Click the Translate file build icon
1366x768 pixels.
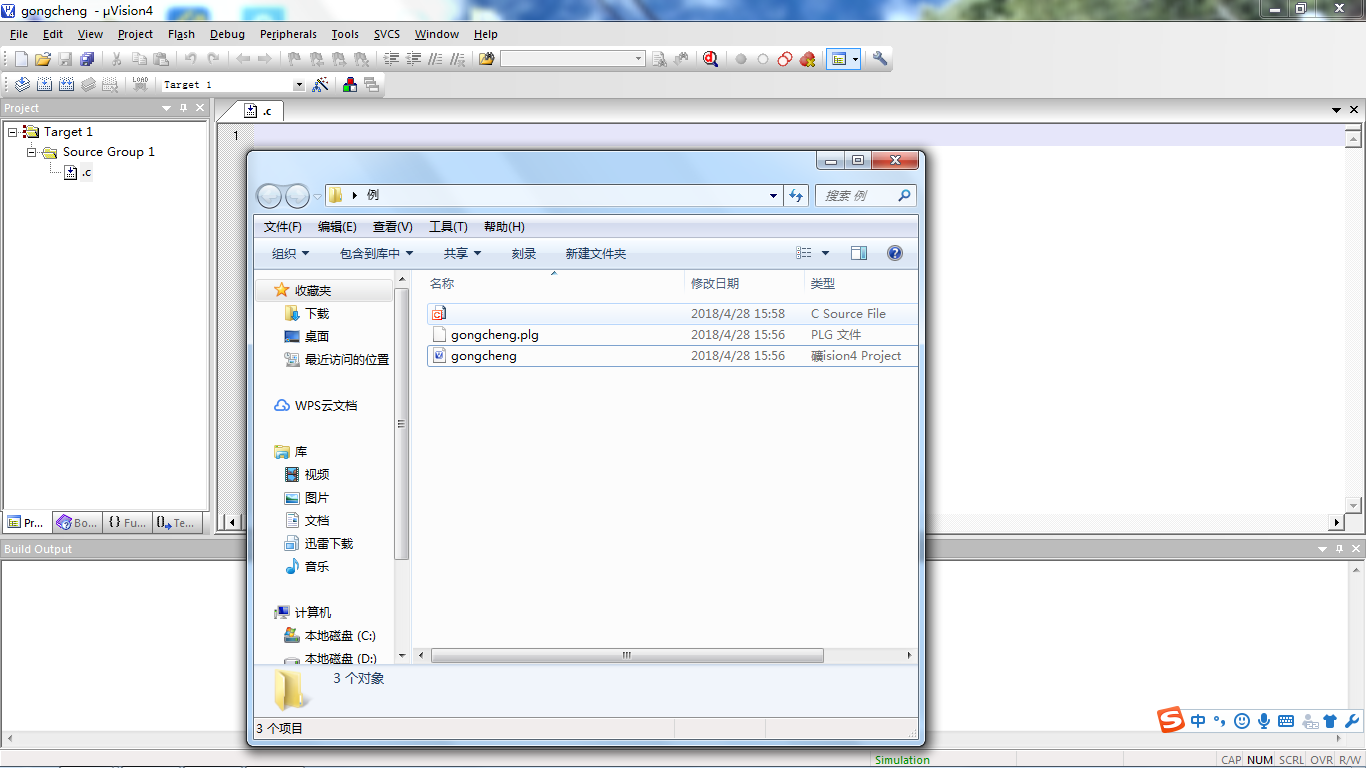(x=21, y=85)
